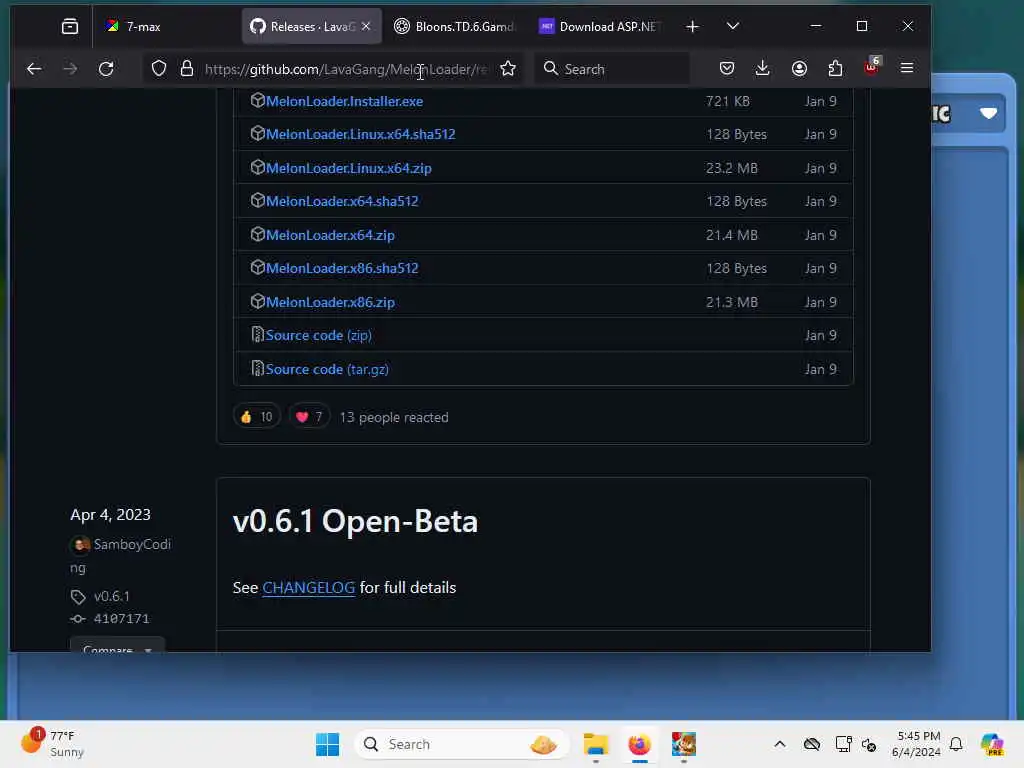
Task: Open SamboyCoding author profile
Action: pyautogui.click(x=120, y=556)
